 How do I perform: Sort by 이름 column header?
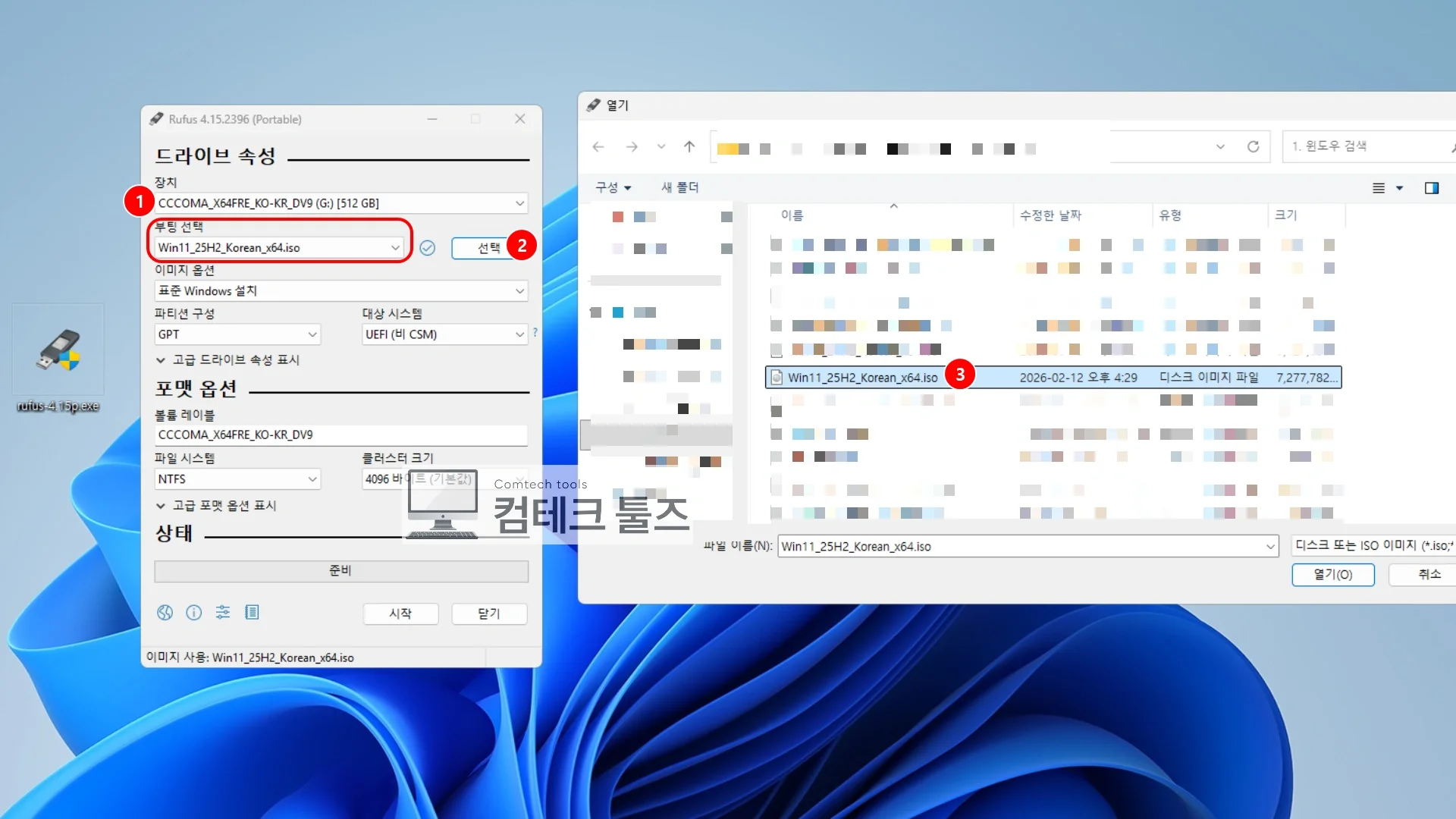click(792, 215)
